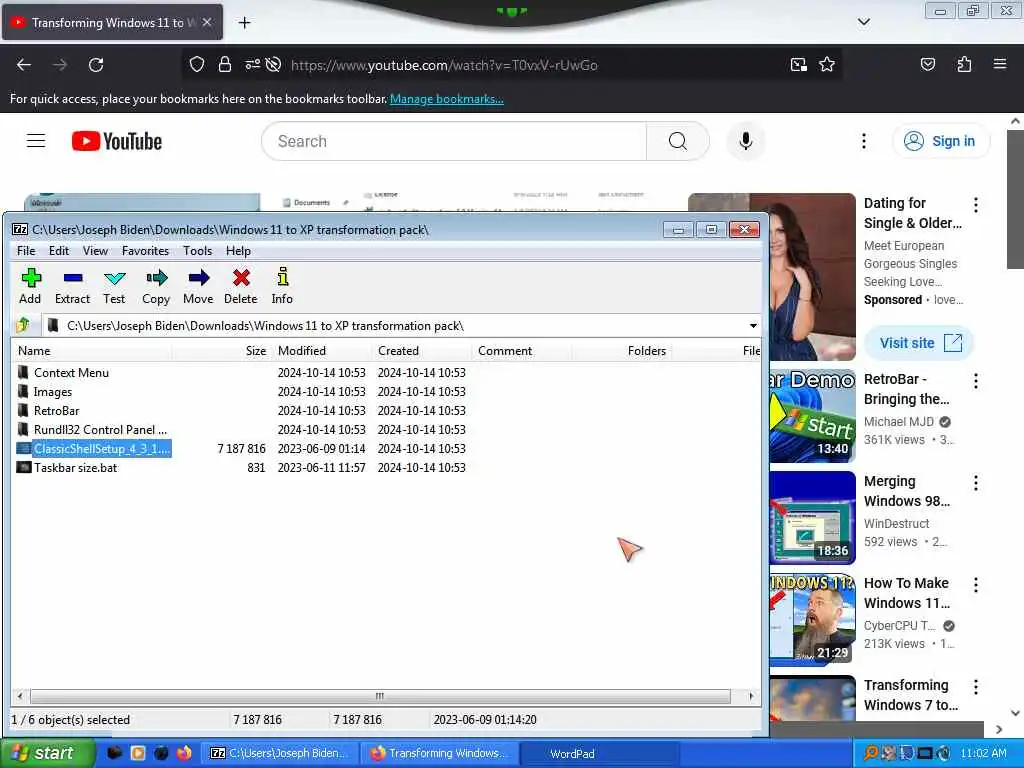1024x768 pixels.
Task: Sort by Modified column header
Action: [x=302, y=351]
